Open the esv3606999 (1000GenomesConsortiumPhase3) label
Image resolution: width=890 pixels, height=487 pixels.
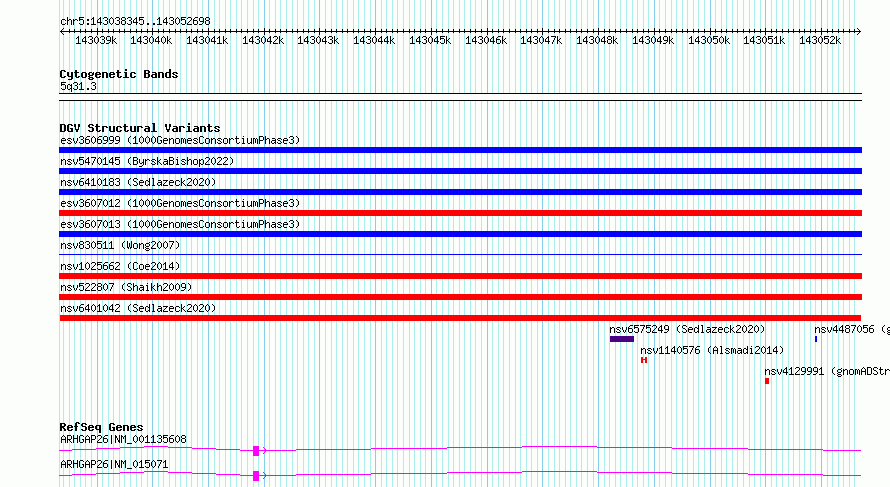tap(180, 140)
